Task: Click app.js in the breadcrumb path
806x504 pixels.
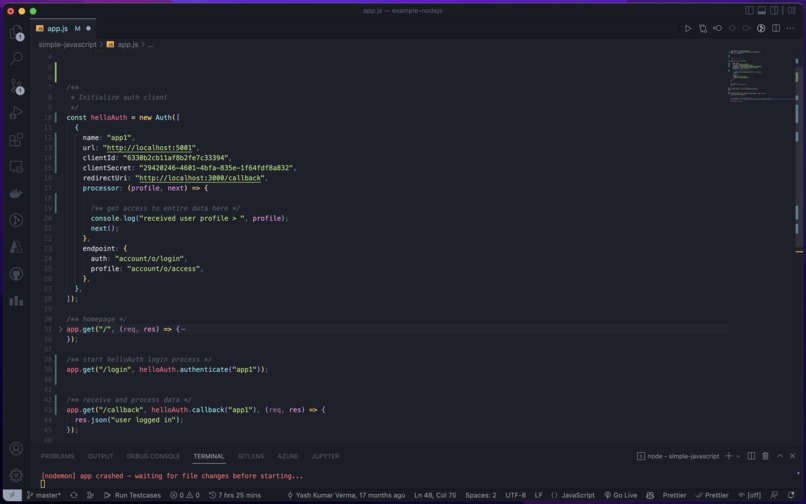Action: pos(127,45)
